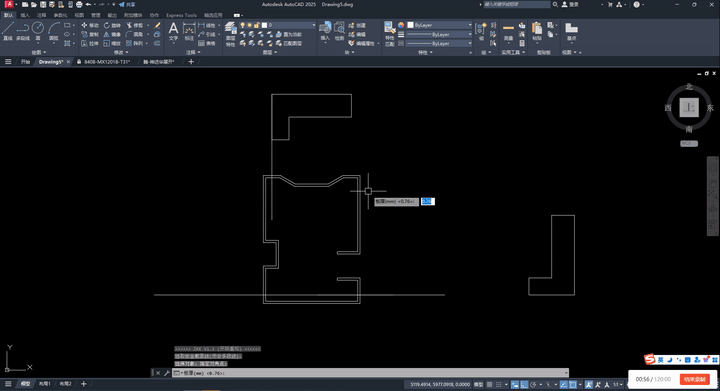Click the Match Properties (特性匹配) icon
The height and width of the screenshot is (391, 720).
point(389,34)
